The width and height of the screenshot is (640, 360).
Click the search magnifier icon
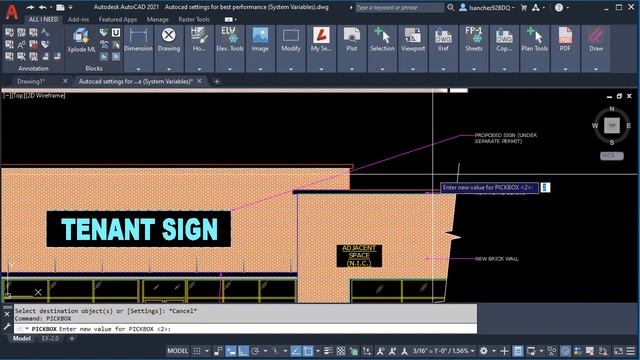tap(451, 7)
